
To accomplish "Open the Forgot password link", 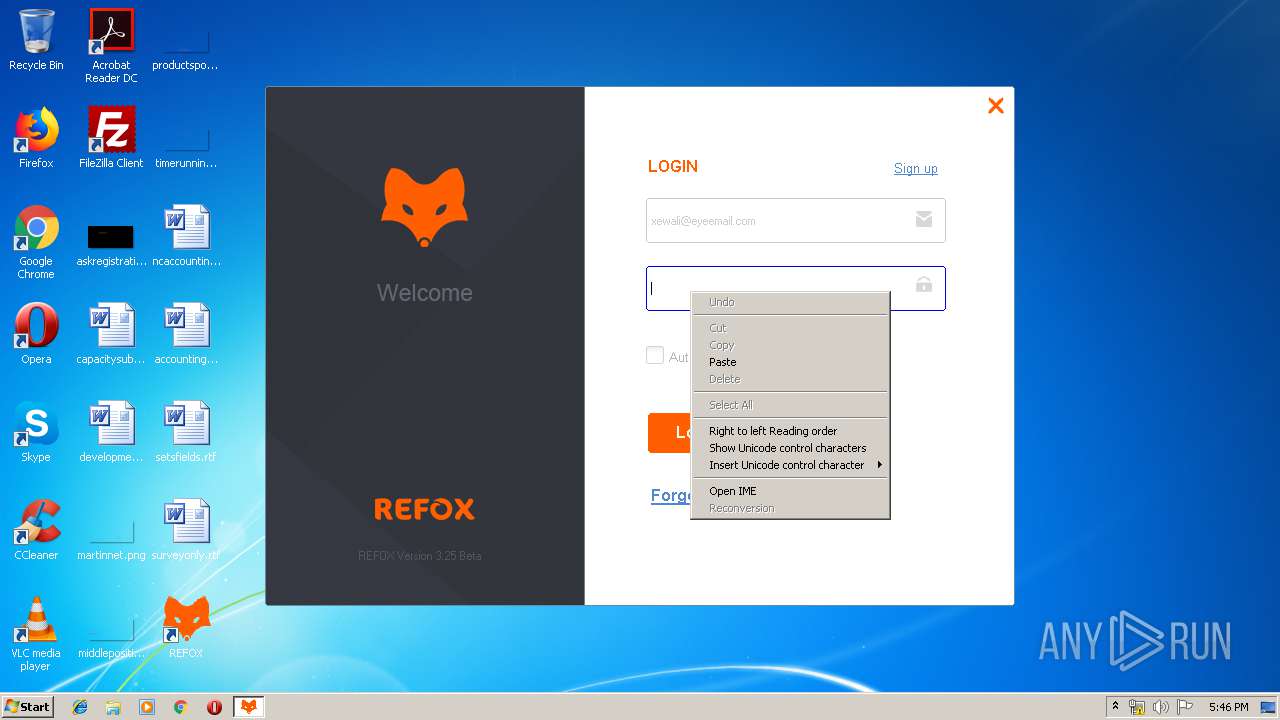I will [671, 495].
